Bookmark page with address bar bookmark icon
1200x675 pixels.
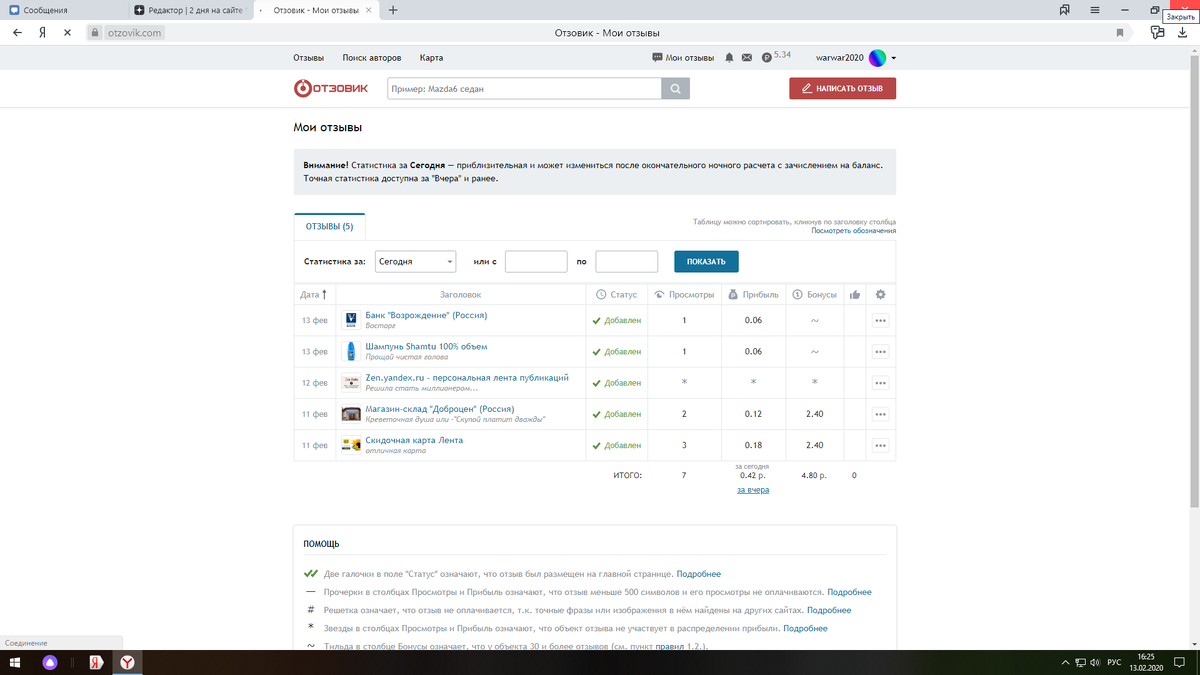[x=1120, y=32]
